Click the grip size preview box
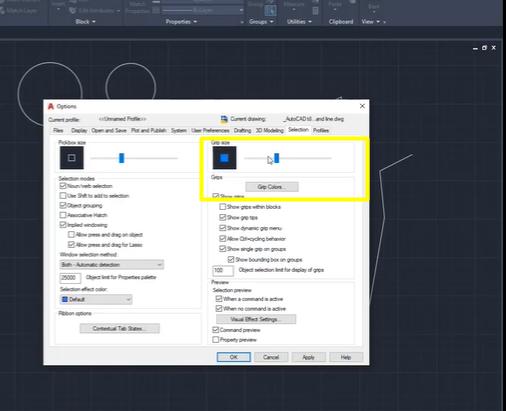This screenshot has width=506, height=411. pyautogui.click(x=224, y=158)
